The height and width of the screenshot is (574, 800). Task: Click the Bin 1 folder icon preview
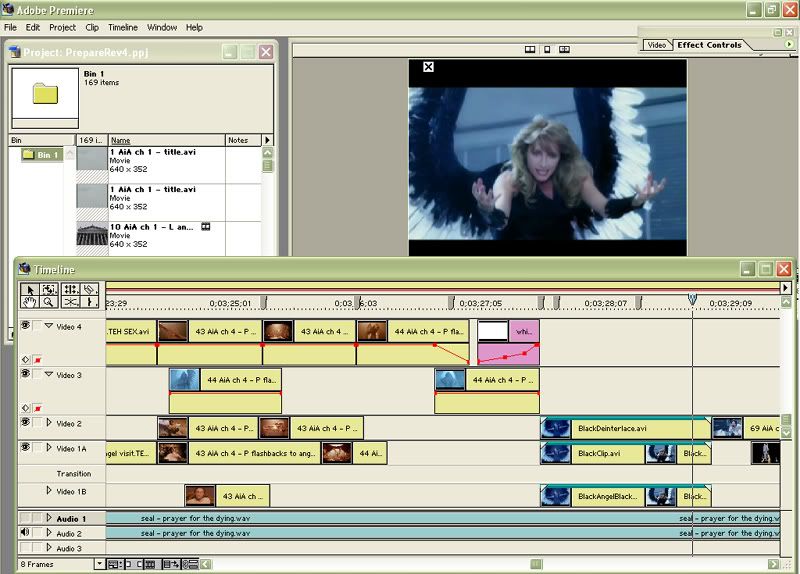point(45,94)
